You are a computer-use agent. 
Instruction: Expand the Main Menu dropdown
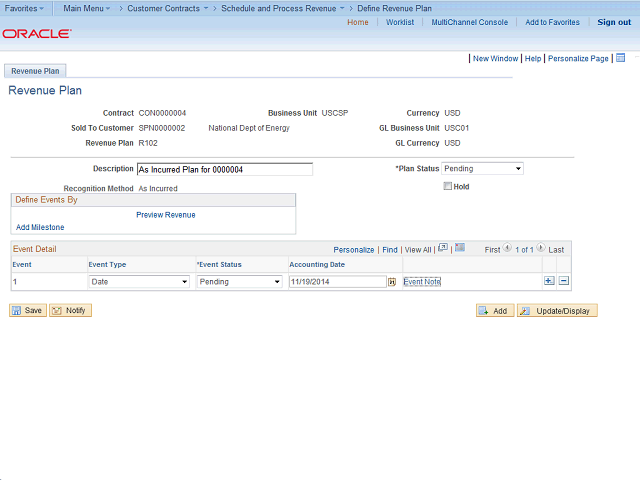point(87,8)
